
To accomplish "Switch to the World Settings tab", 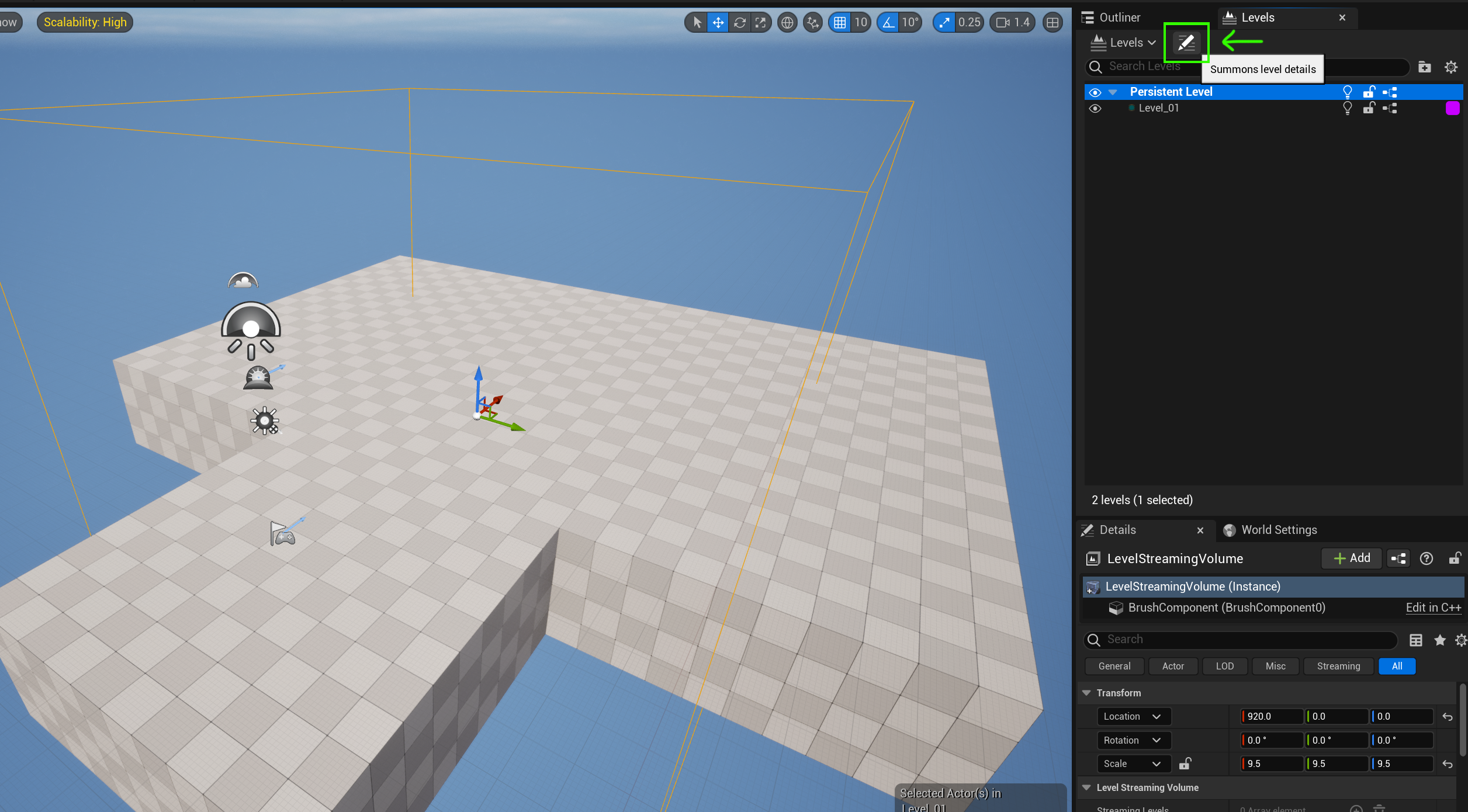I will click(x=1278, y=530).
